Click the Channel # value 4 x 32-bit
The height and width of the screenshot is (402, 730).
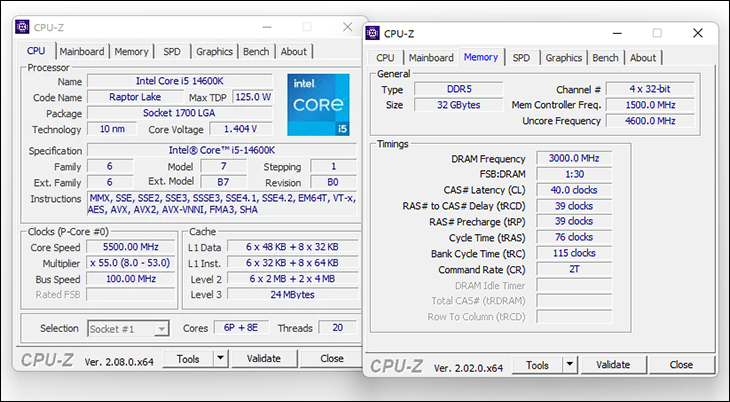[x=650, y=89]
